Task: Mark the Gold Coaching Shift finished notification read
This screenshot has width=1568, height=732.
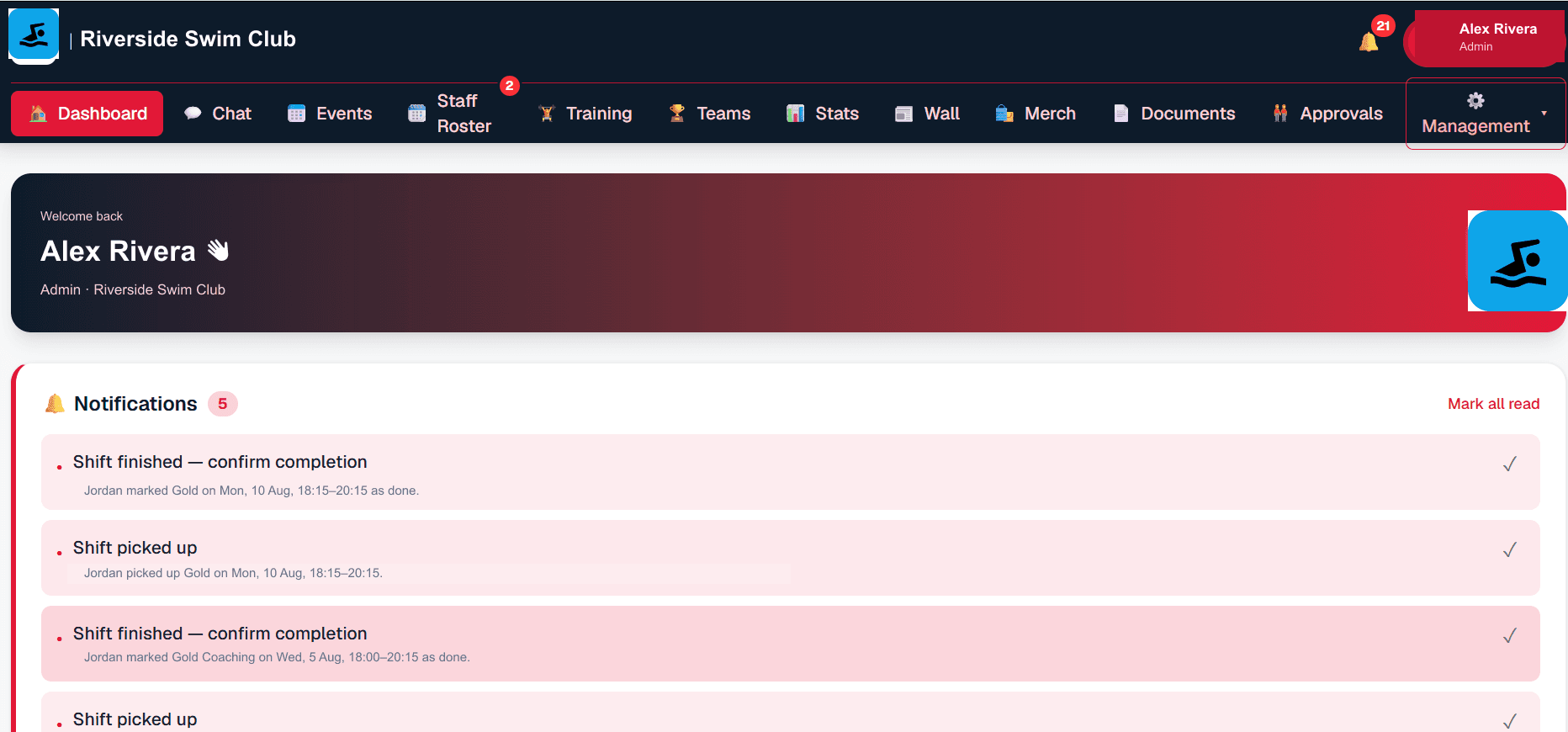Action: click(x=1510, y=635)
